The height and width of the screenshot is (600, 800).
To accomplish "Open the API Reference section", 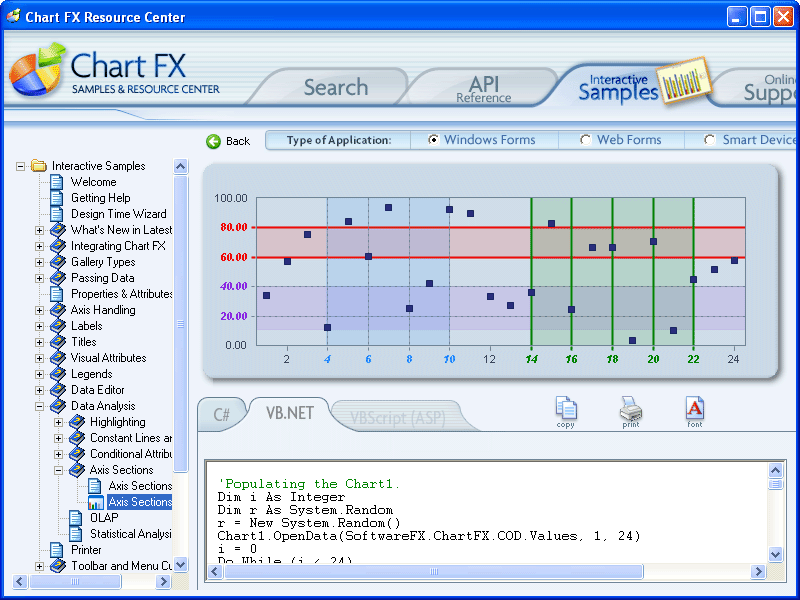I will click(x=484, y=86).
